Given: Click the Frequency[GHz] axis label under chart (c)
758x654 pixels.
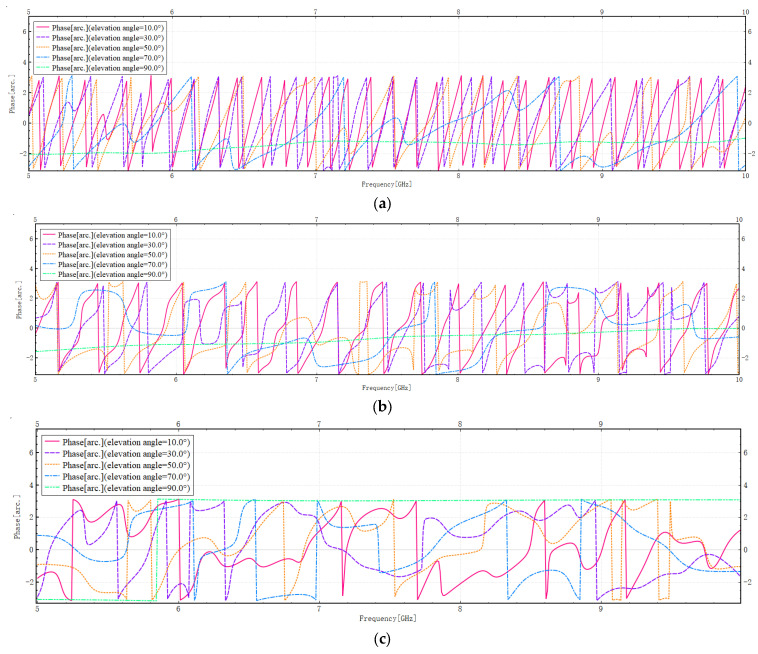Looking at the screenshot, I should tap(388, 618).
